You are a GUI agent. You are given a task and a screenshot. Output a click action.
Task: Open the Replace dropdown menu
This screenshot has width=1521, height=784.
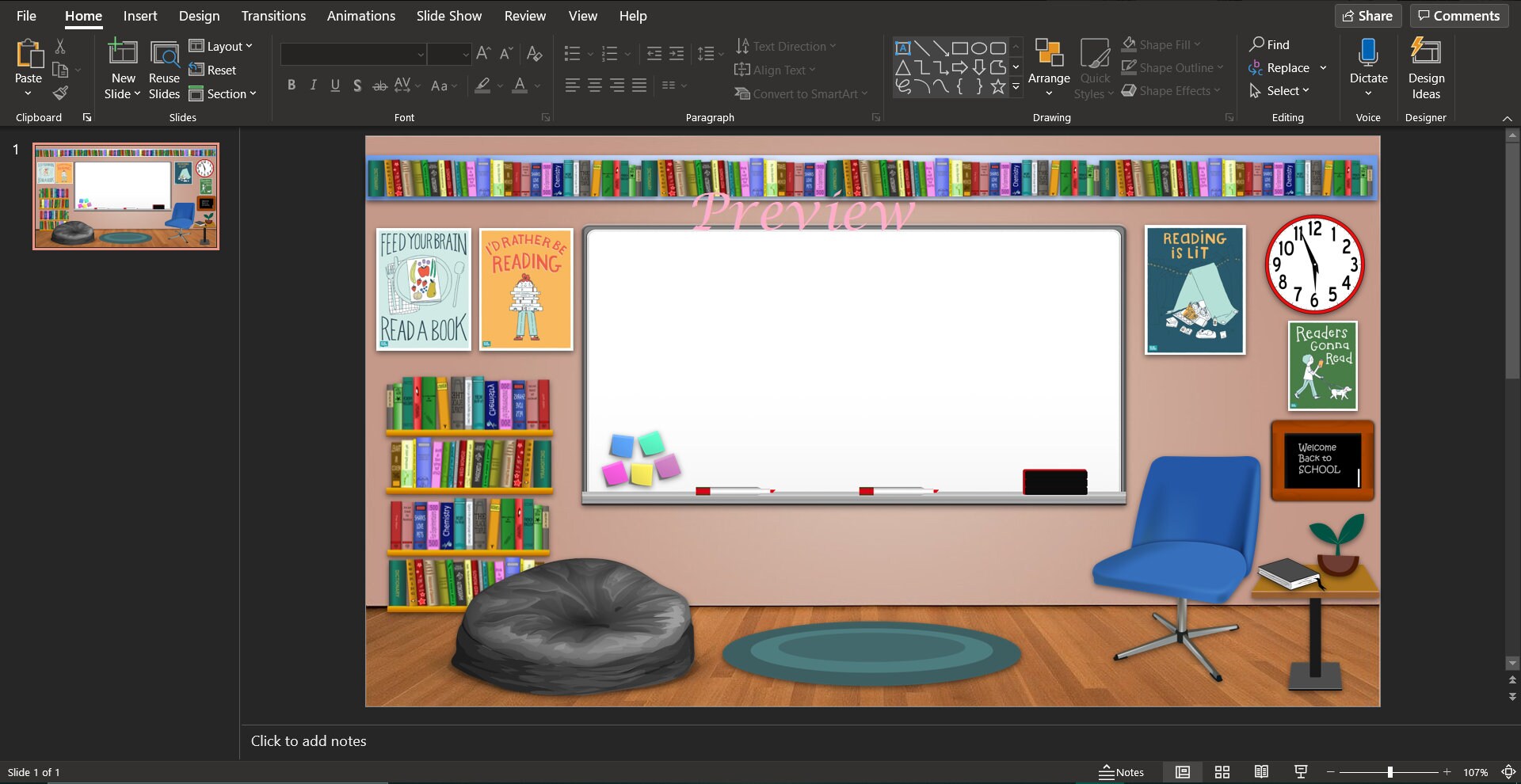click(x=1324, y=67)
